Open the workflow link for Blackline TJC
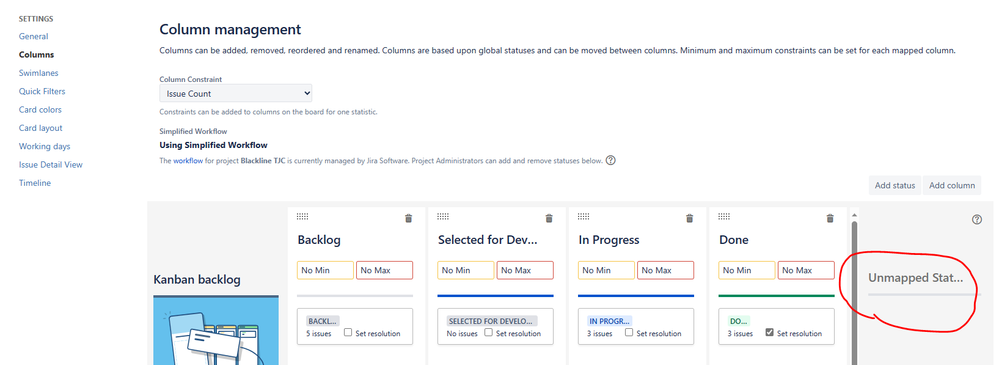The width and height of the screenshot is (999, 365). 188,161
